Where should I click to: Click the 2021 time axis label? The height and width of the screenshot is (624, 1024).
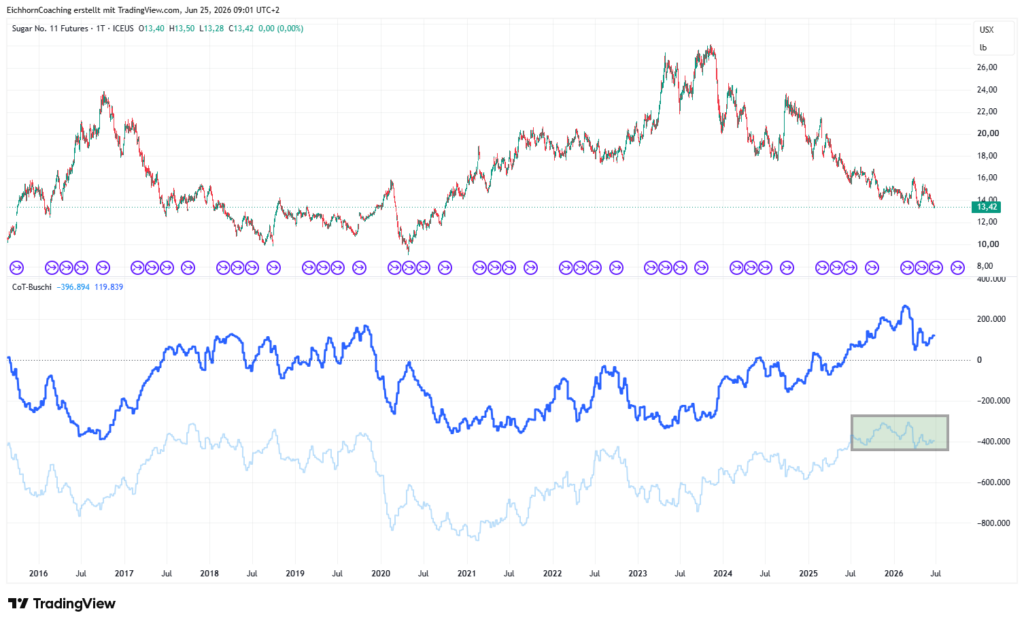pyautogui.click(x=466, y=574)
